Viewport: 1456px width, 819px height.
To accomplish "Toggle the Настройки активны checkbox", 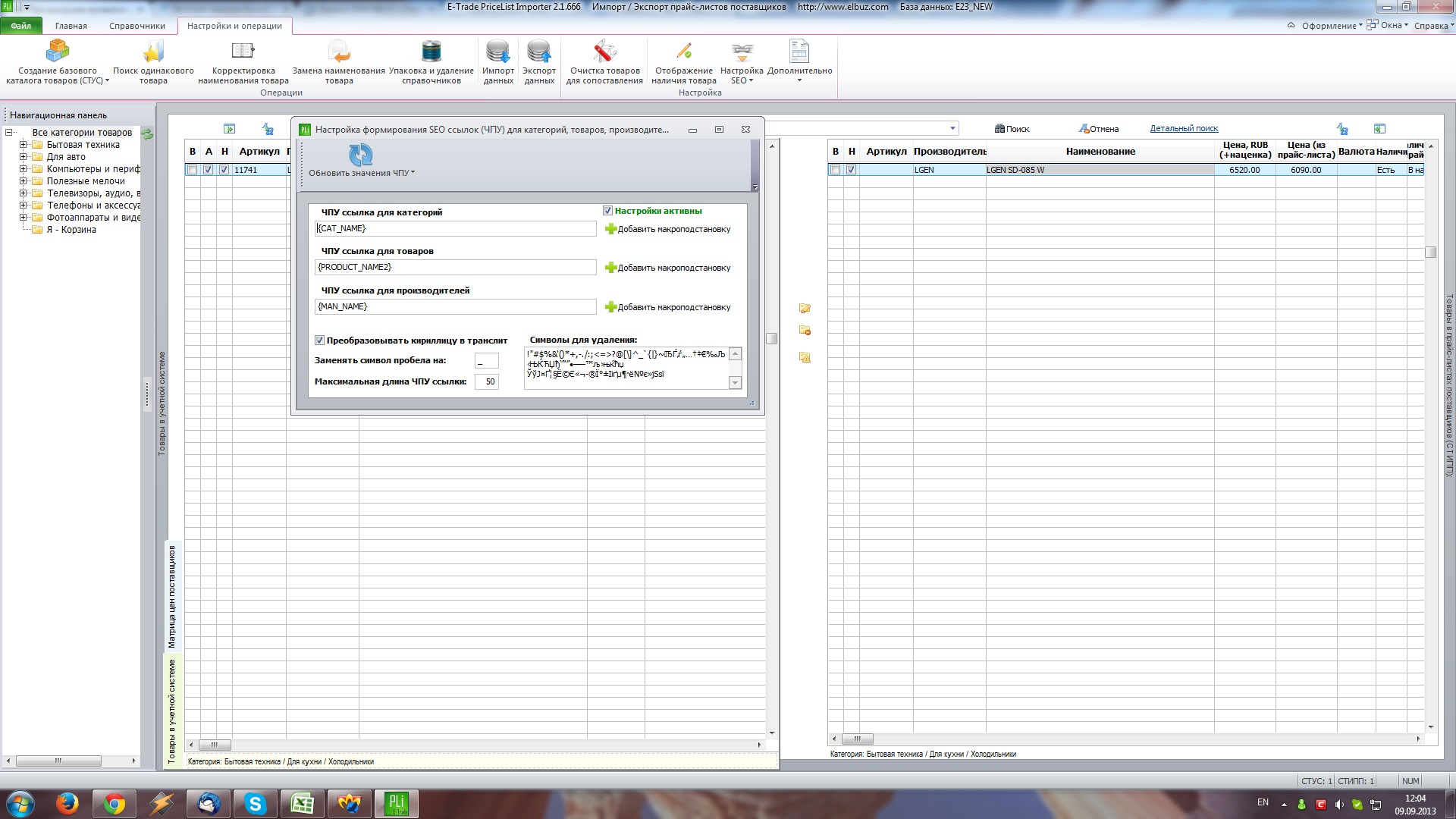I will click(x=607, y=211).
